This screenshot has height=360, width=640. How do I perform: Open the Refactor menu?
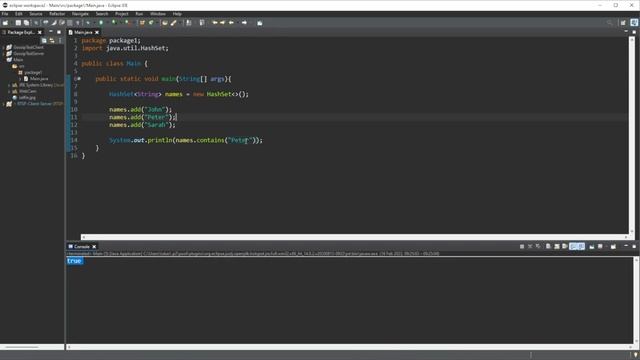(x=57, y=14)
